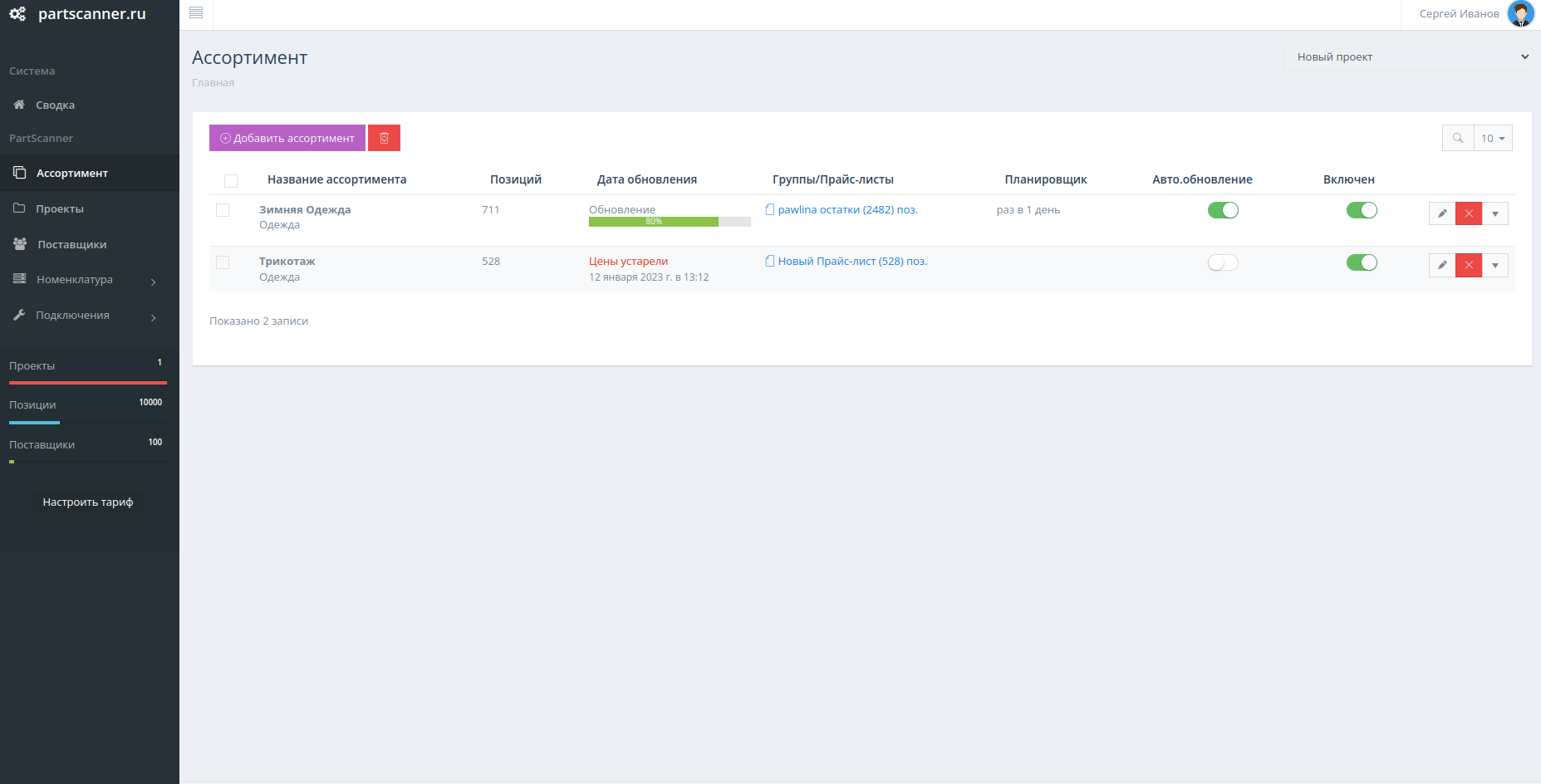This screenshot has height=784, width=1541.
Task: Disable auto-update toggle for Зимняя Одежда
Action: (1222, 210)
